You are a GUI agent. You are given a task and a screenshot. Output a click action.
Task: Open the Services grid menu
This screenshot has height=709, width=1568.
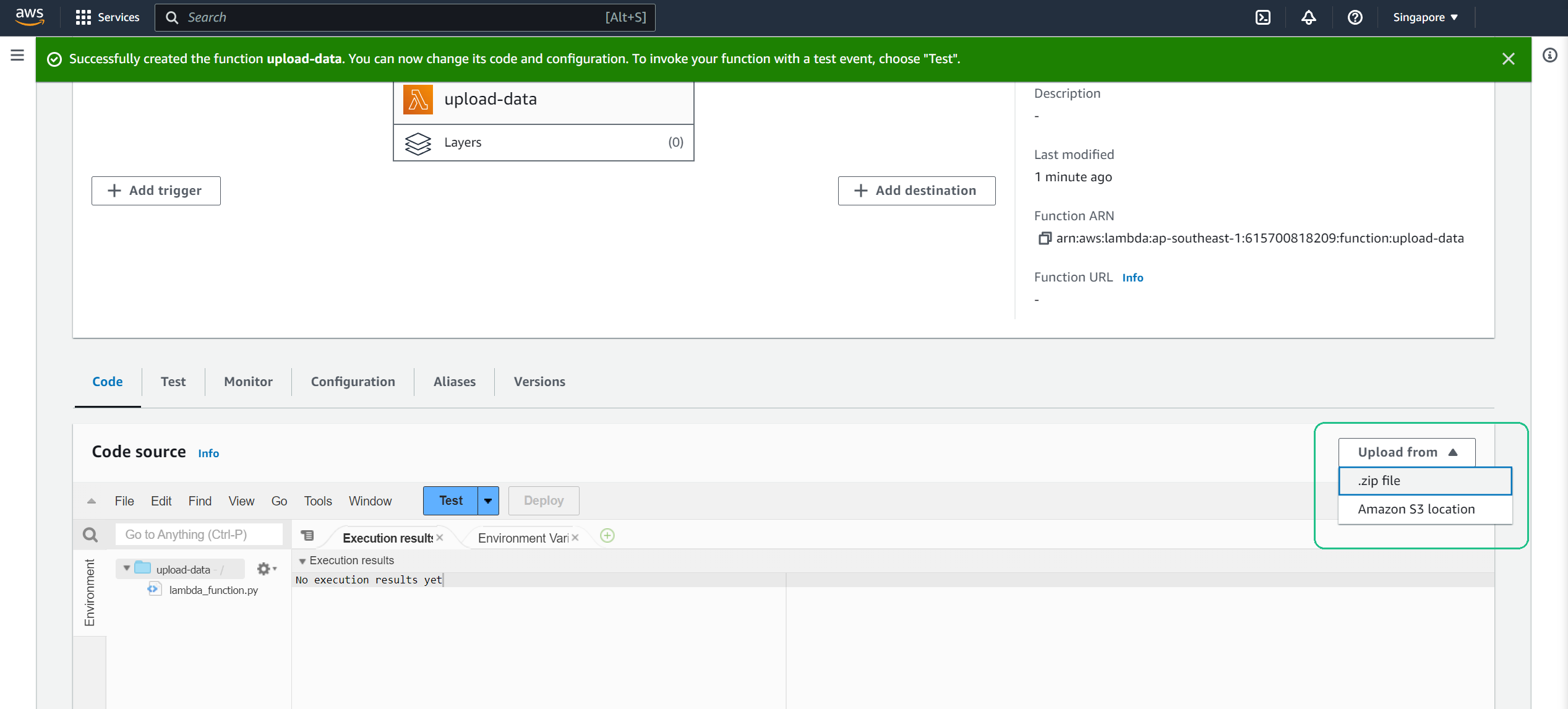tap(108, 17)
